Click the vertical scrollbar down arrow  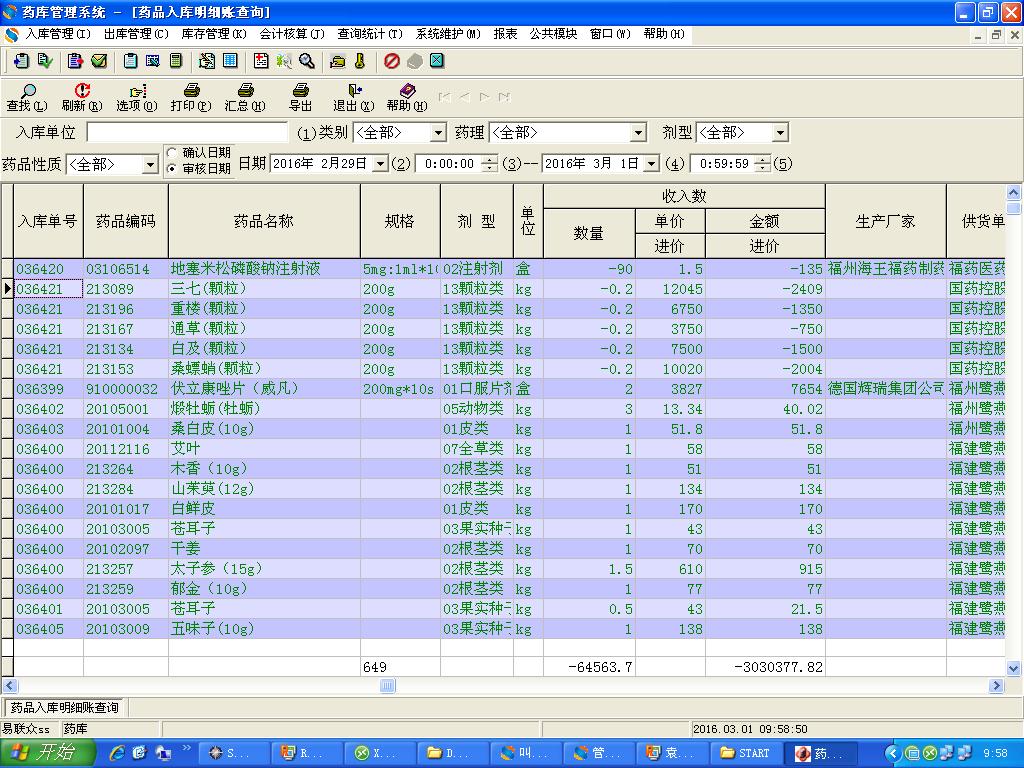click(1013, 668)
